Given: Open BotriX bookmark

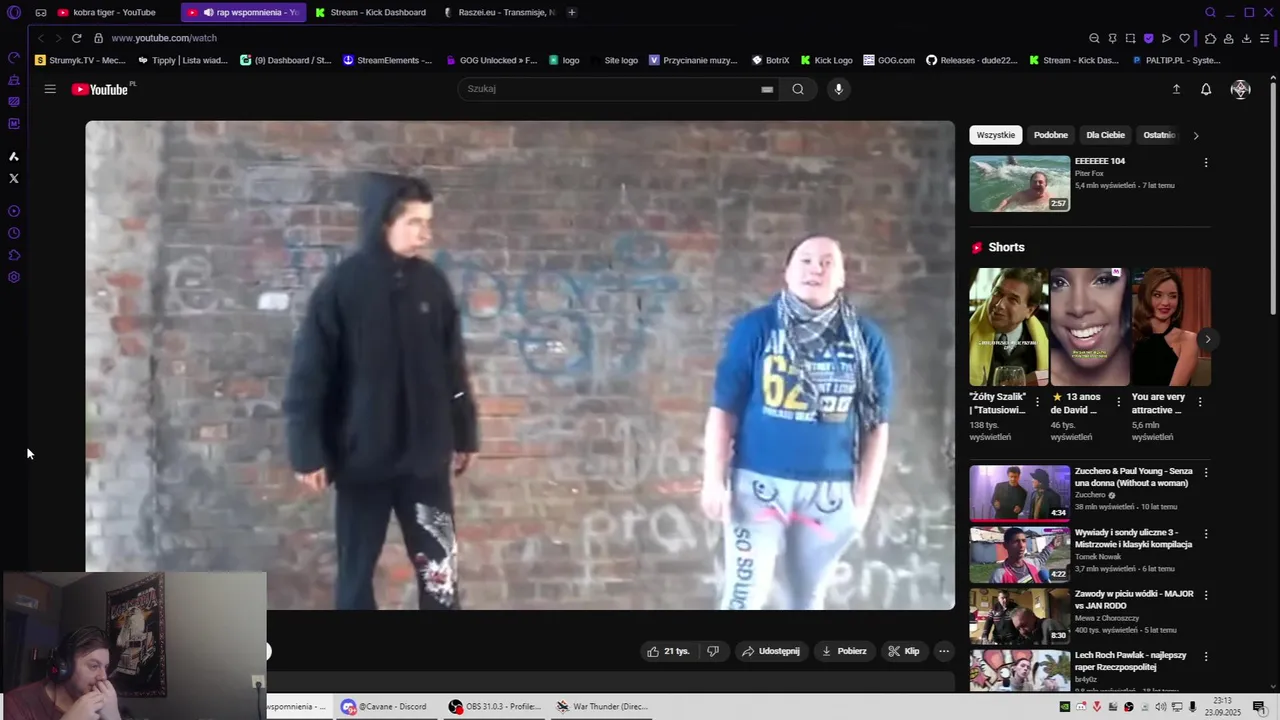Looking at the screenshot, I should 771,60.
